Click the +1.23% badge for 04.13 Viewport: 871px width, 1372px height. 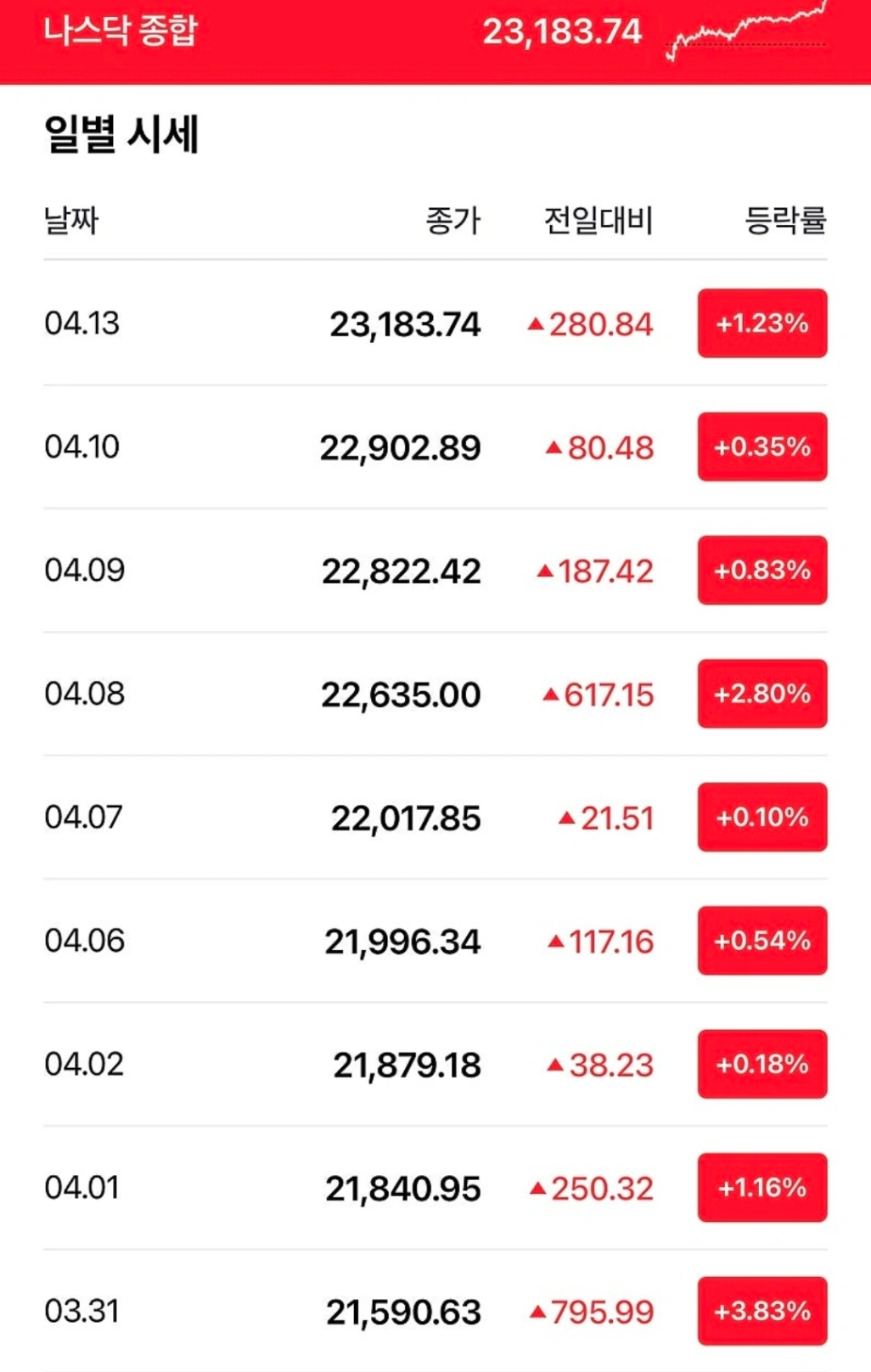coord(761,323)
